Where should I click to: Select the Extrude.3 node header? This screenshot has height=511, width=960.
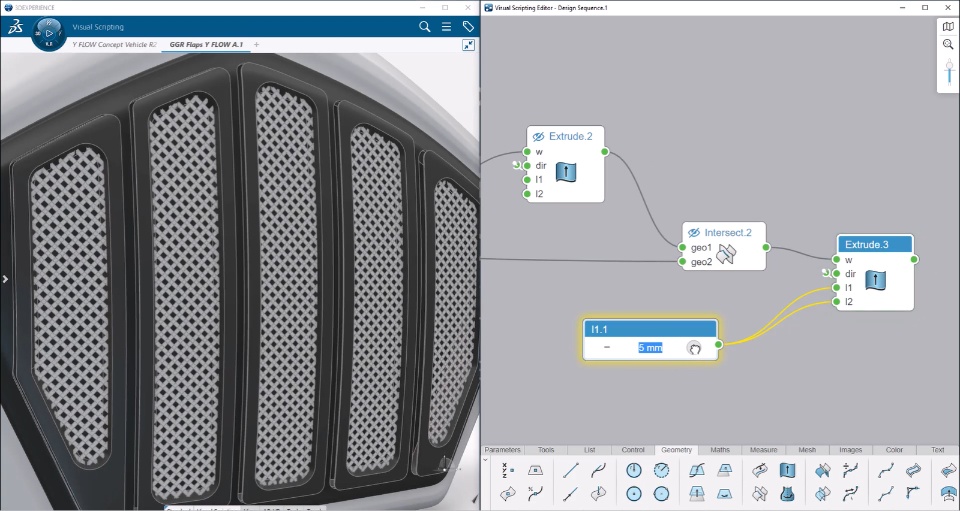[875, 244]
